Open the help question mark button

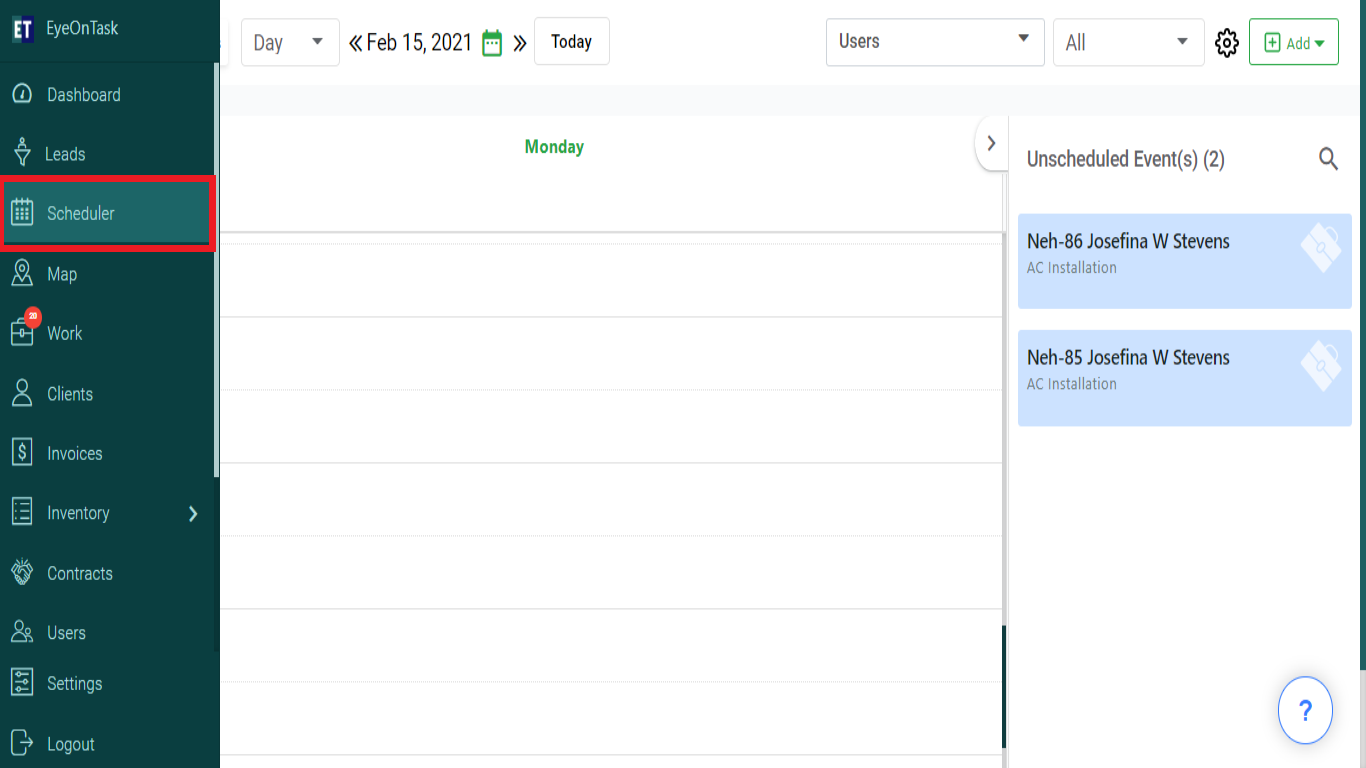click(1305, 710)
